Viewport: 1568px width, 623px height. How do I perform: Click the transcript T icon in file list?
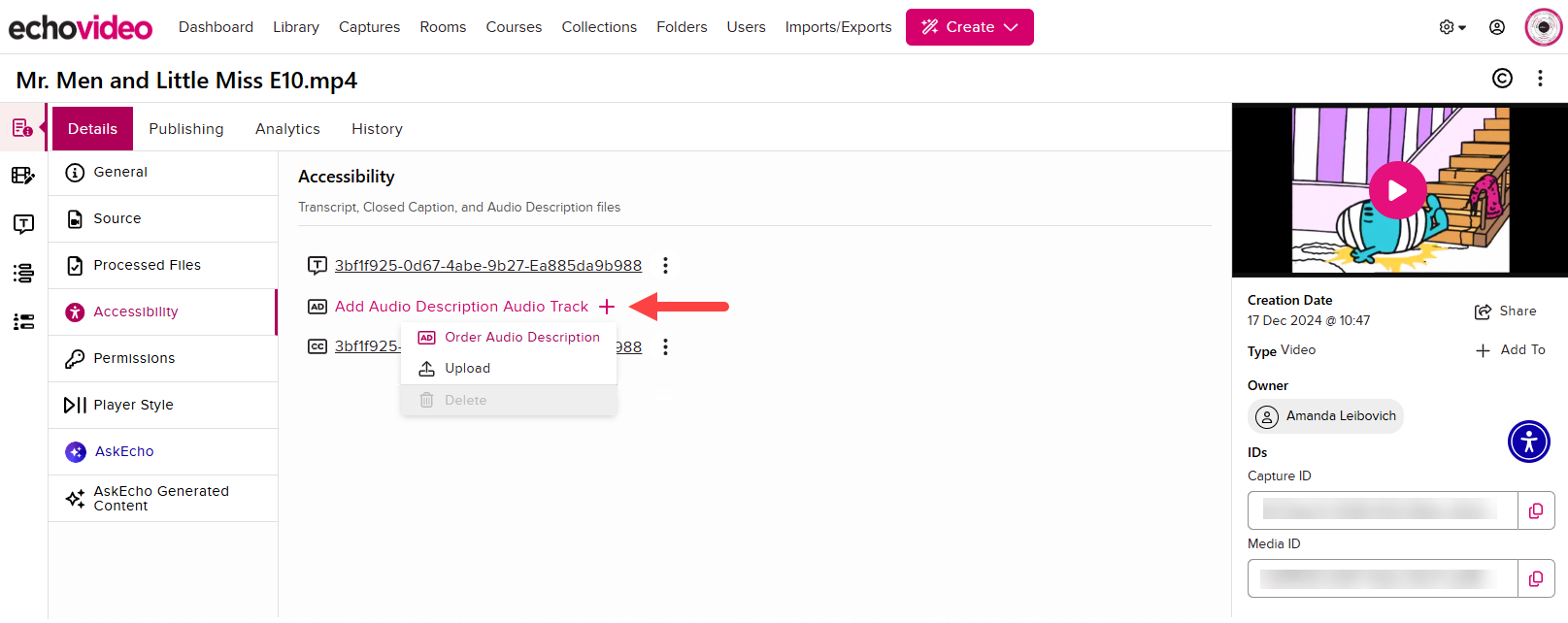click(317, 265)
